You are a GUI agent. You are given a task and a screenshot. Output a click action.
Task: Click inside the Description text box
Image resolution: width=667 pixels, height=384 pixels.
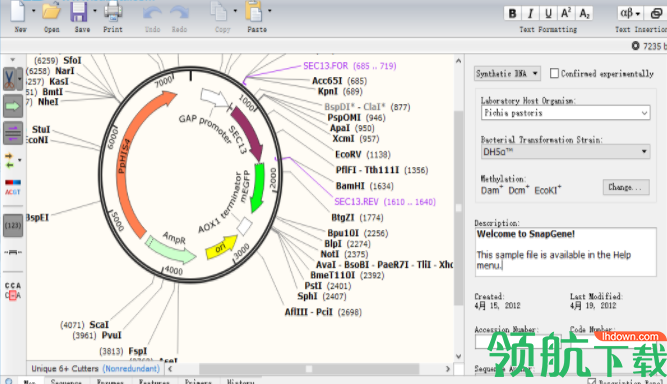[x=565, y=252]
